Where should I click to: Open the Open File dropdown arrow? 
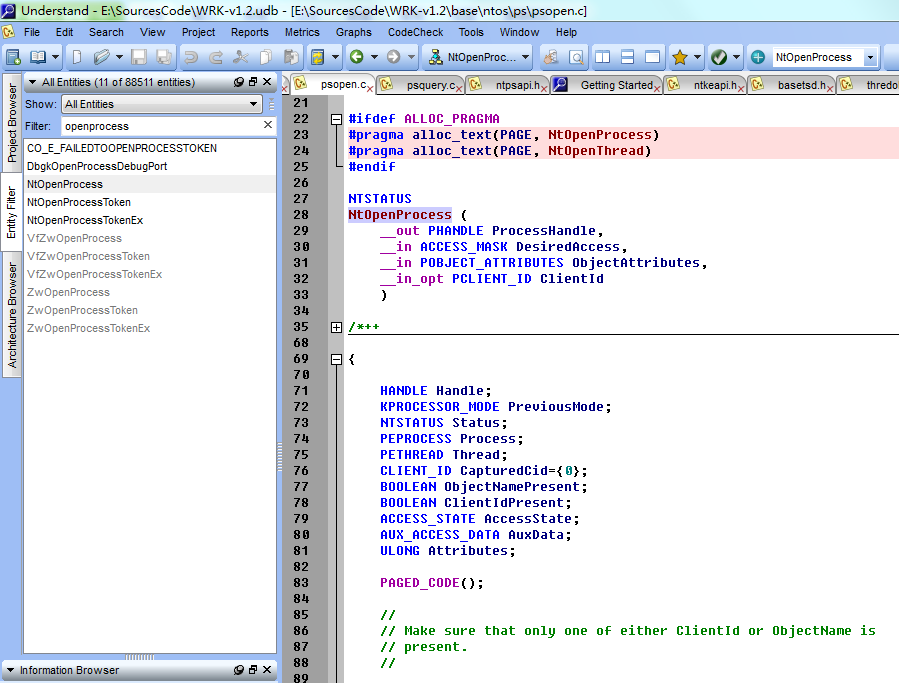pos(119,57)
